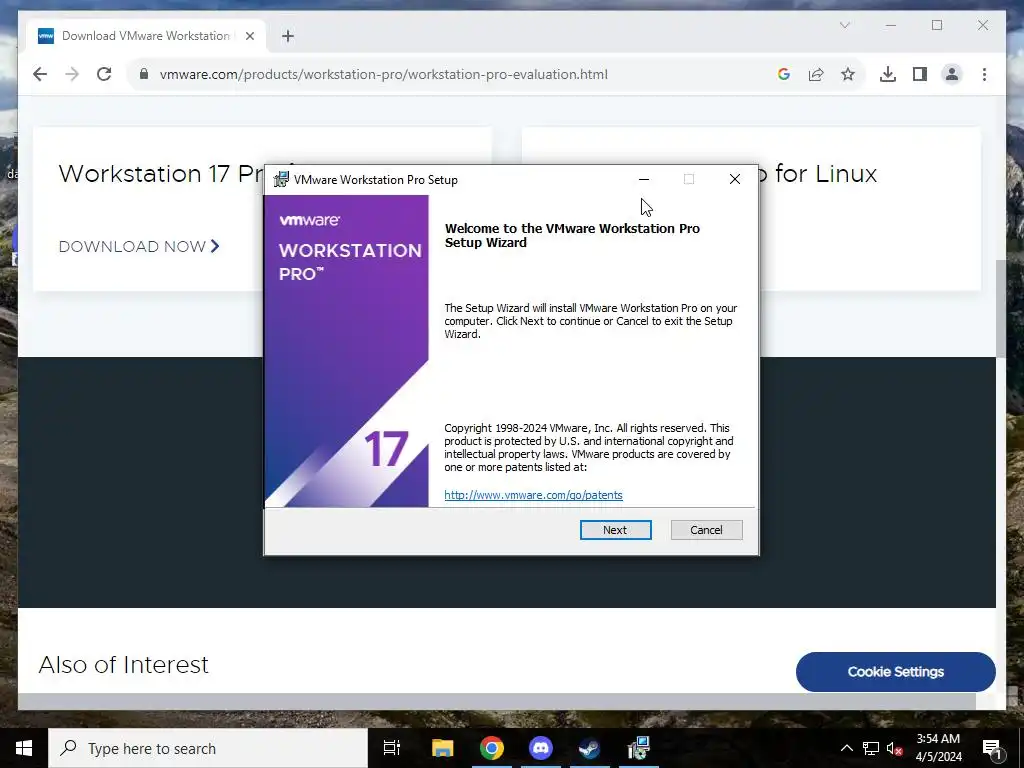This screenshot has width=1024, height=768.
Task: Open the Chrome profile menu
Action: pyautogui.click(x=952, y=74)
